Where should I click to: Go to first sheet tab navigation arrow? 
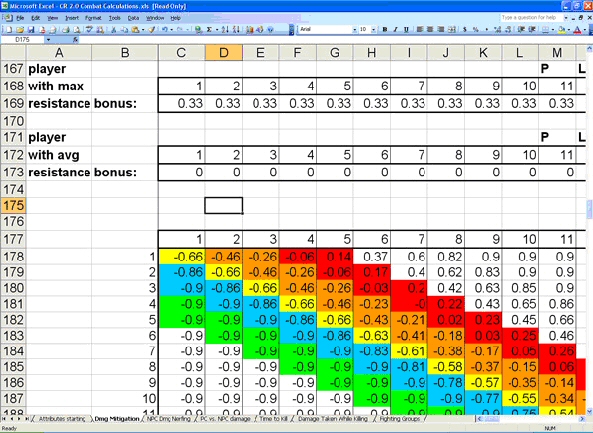(5, 419)
